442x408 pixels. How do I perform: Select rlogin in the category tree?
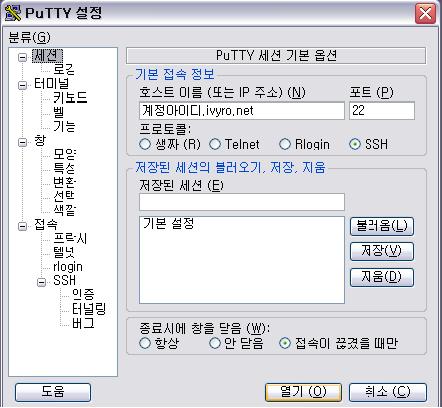click(68, 267)
